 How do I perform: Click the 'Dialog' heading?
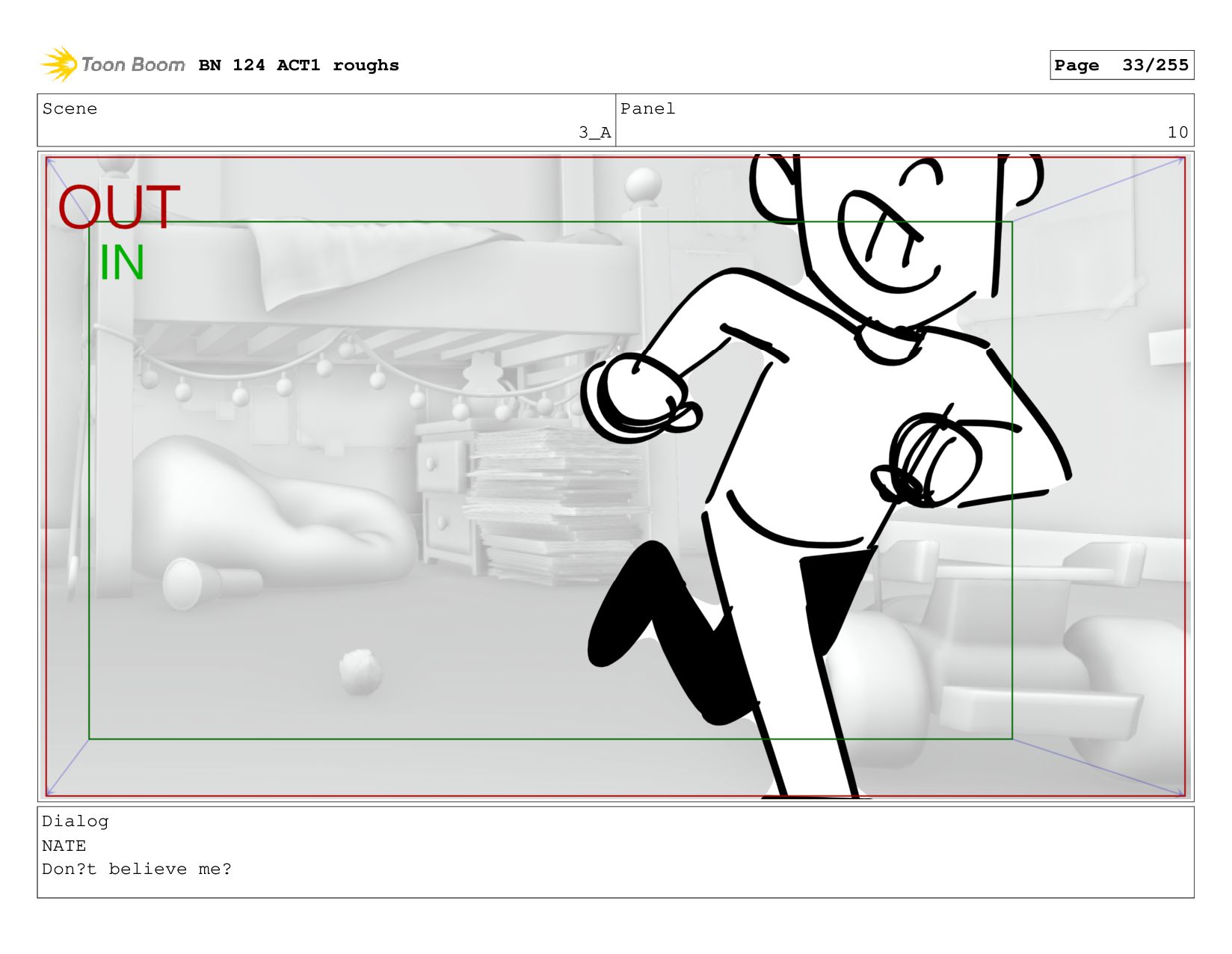tap(75, 821)
